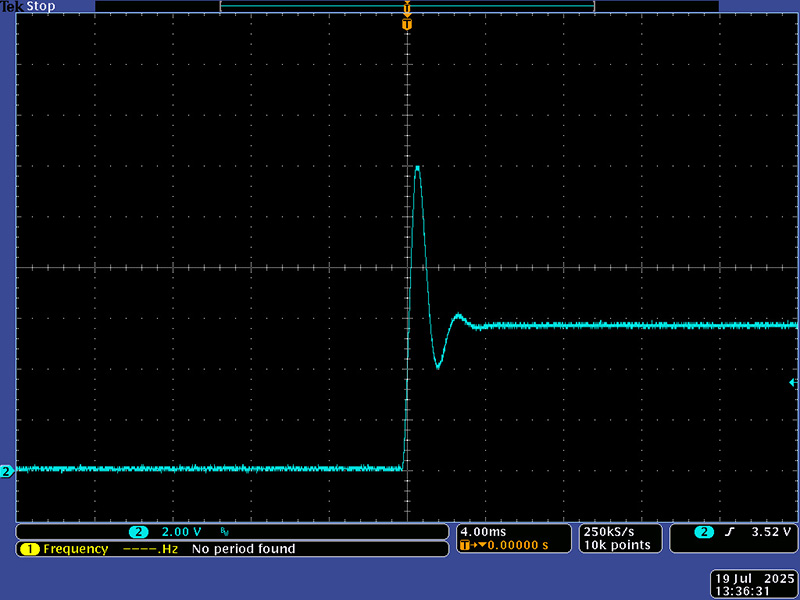Click the orange trigger delay T icon
This screenshot has width=800, height=600.
tap(465, 546)
